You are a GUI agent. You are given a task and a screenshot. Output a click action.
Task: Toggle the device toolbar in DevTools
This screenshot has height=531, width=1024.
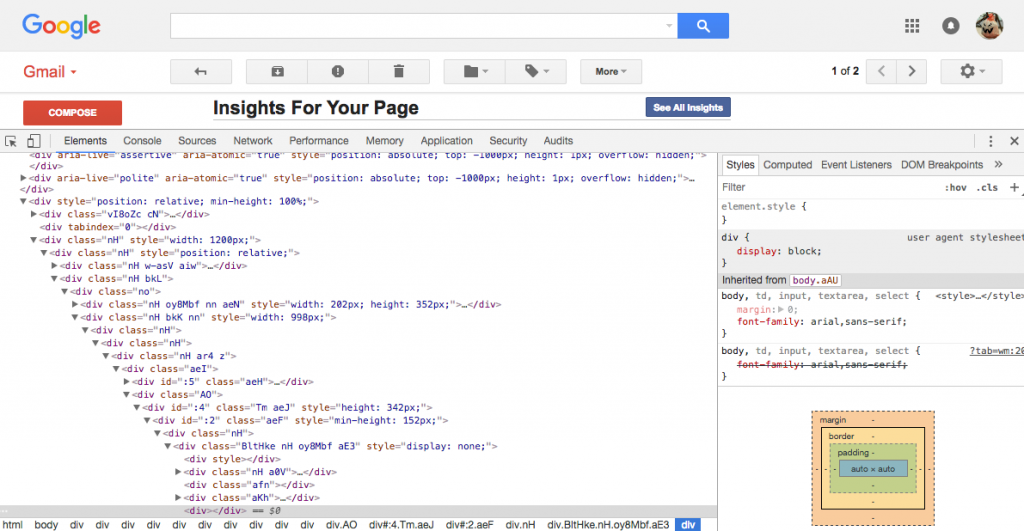coord(33,141)
